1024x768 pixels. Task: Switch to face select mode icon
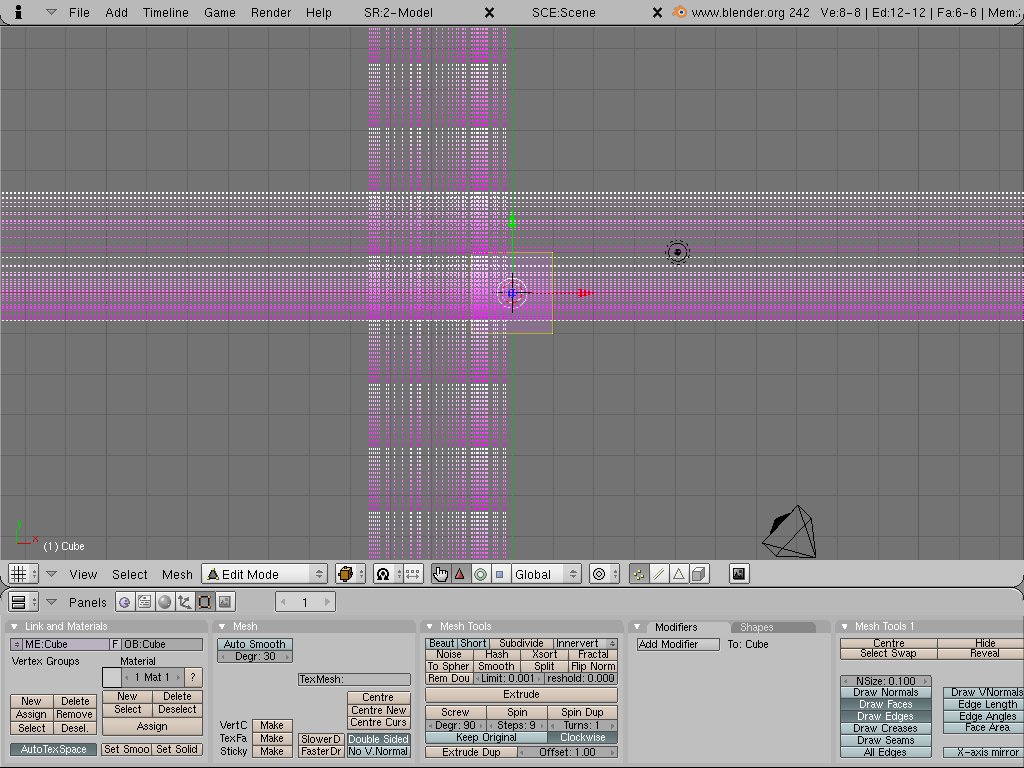(x=679, y=574)
